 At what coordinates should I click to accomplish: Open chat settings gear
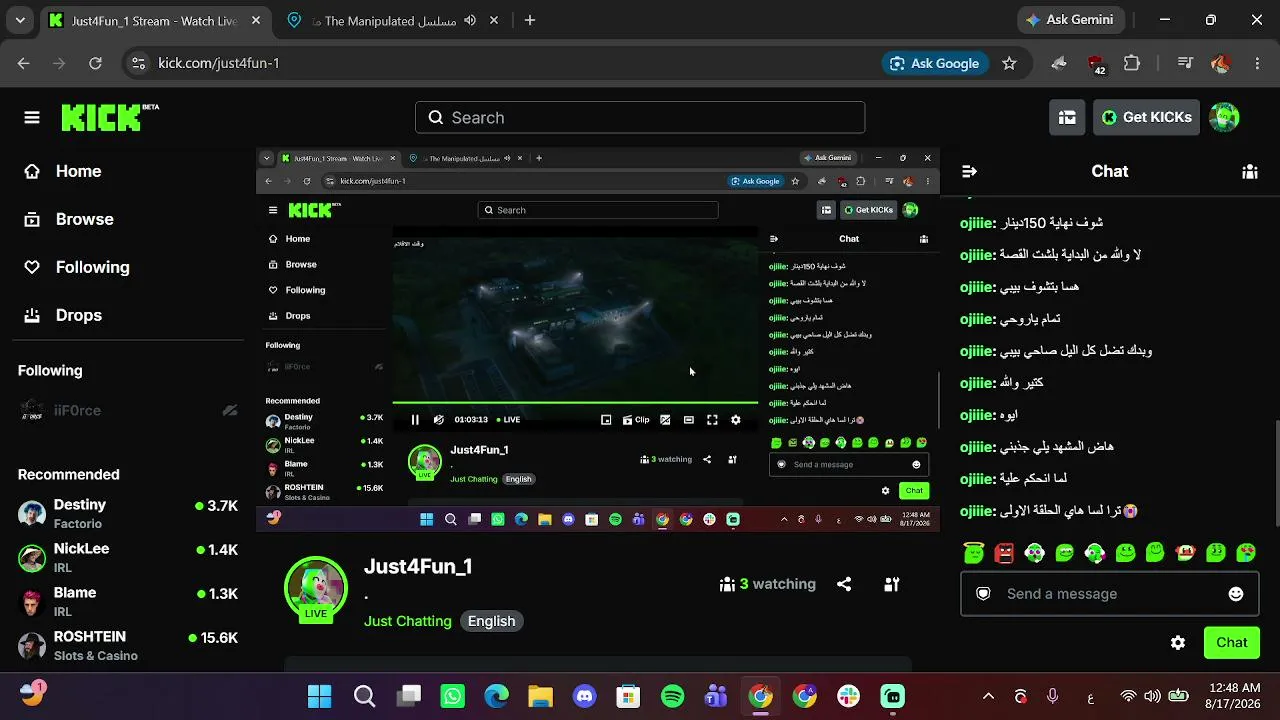1178,643
